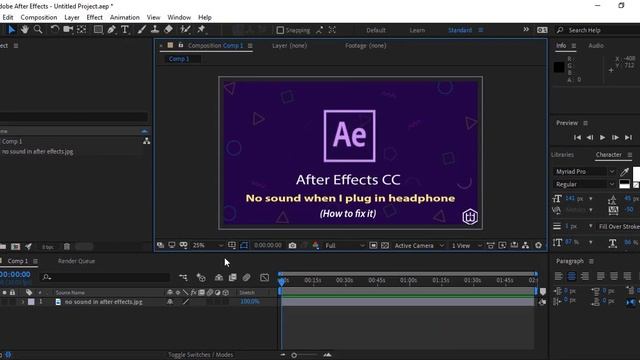Image resolution: width=640 pixels, height=360 pixels.
Task: Toggle the composition viewer lock icon
Action: pos(180,45)
